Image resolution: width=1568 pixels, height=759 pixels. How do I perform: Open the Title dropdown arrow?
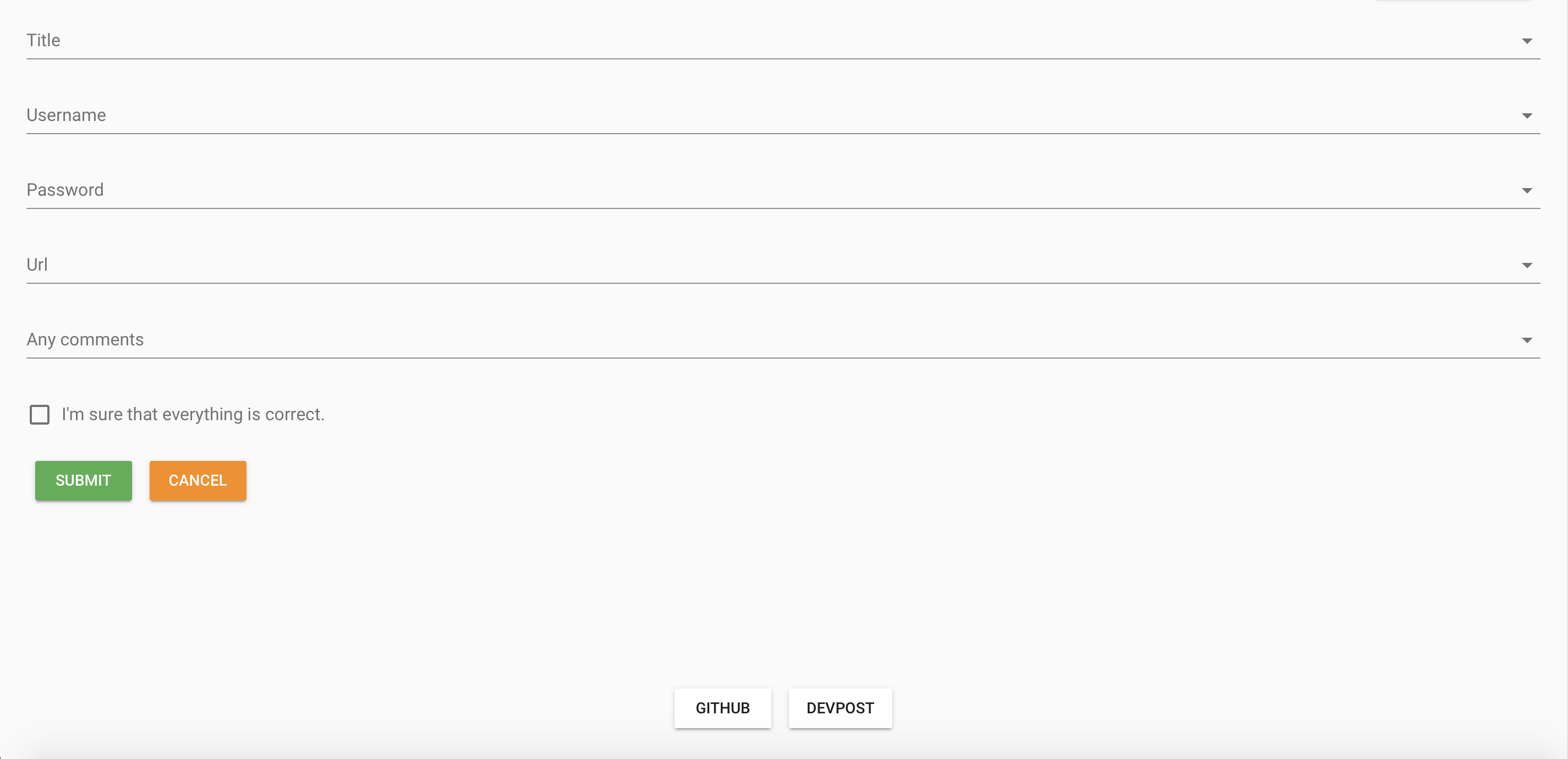pyautogui.click(x=1528, y=40)
